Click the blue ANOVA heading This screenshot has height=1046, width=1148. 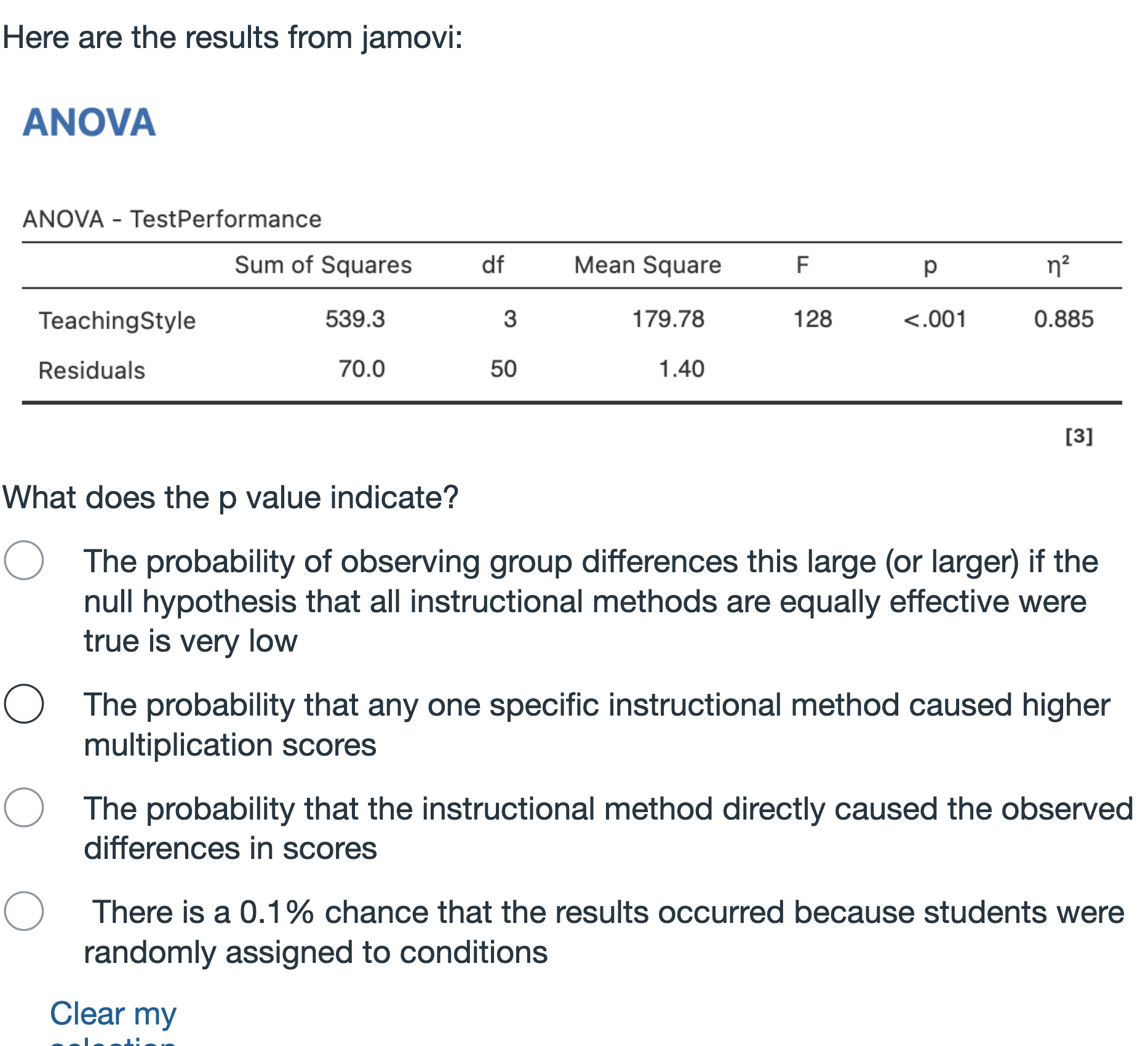pyautogui.click(x=89, y=122)
